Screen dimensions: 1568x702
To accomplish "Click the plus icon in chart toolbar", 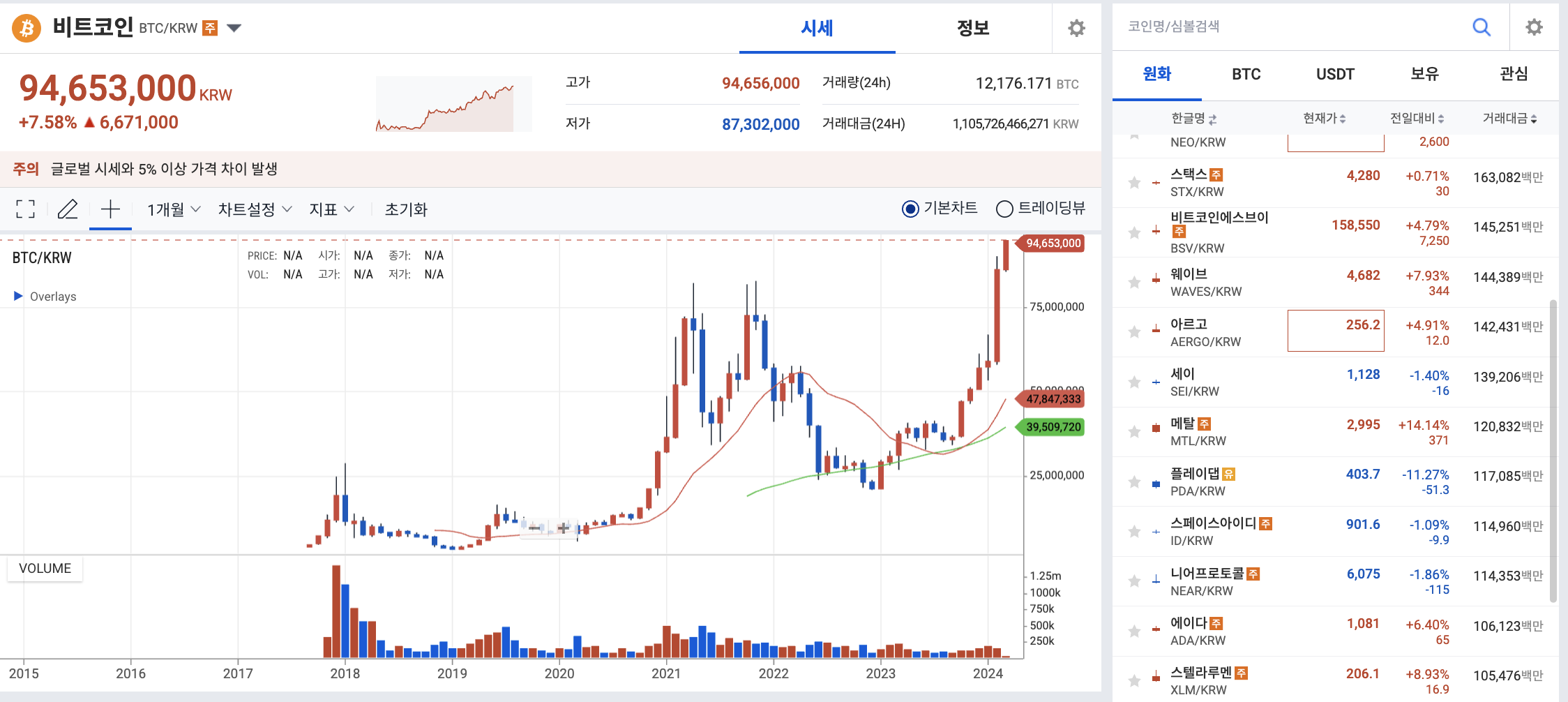I will (x=110, y=209).
